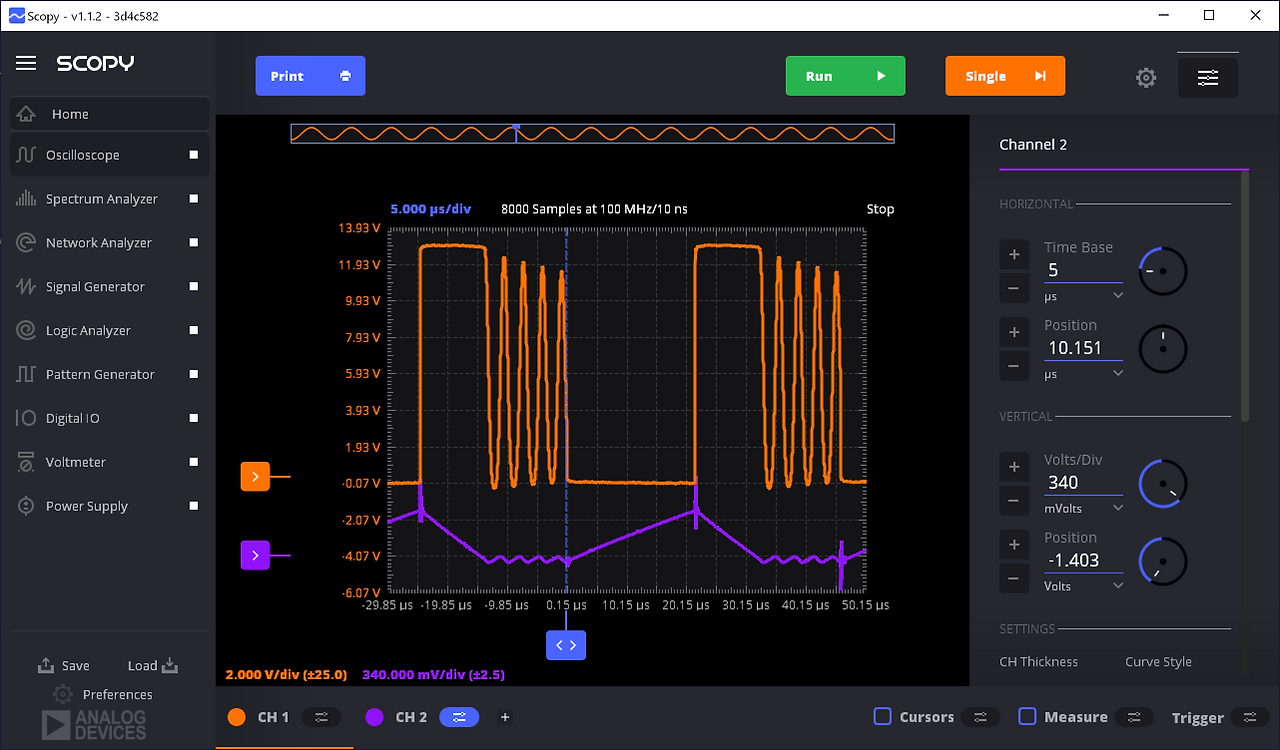Decrease vertical Position with minus
The width and height of the screenshot is (1280, 750).
point(1014,579)
